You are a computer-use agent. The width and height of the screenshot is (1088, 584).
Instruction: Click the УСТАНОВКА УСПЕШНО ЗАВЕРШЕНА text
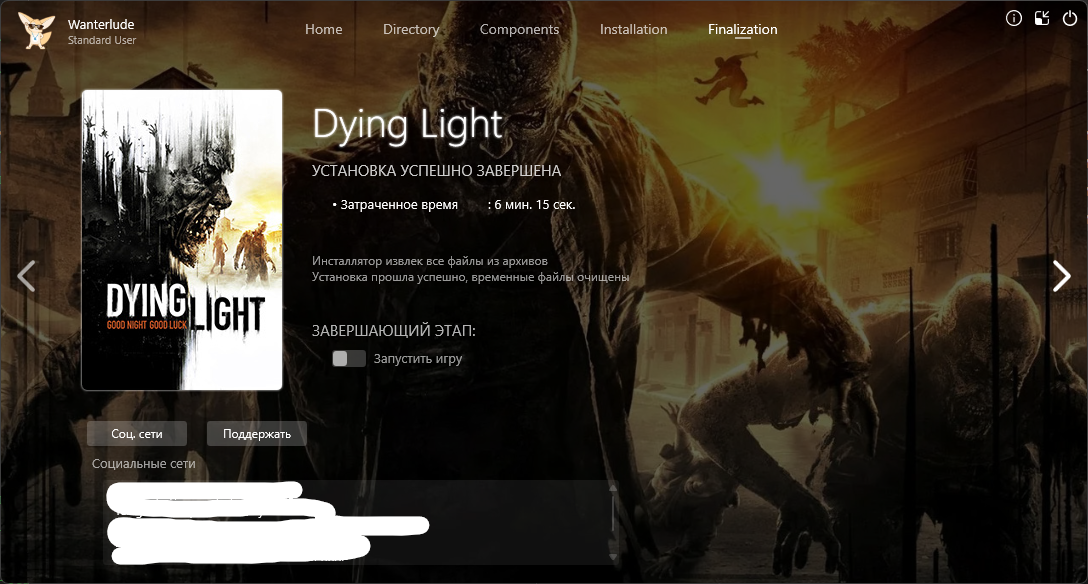pos(436,171)
